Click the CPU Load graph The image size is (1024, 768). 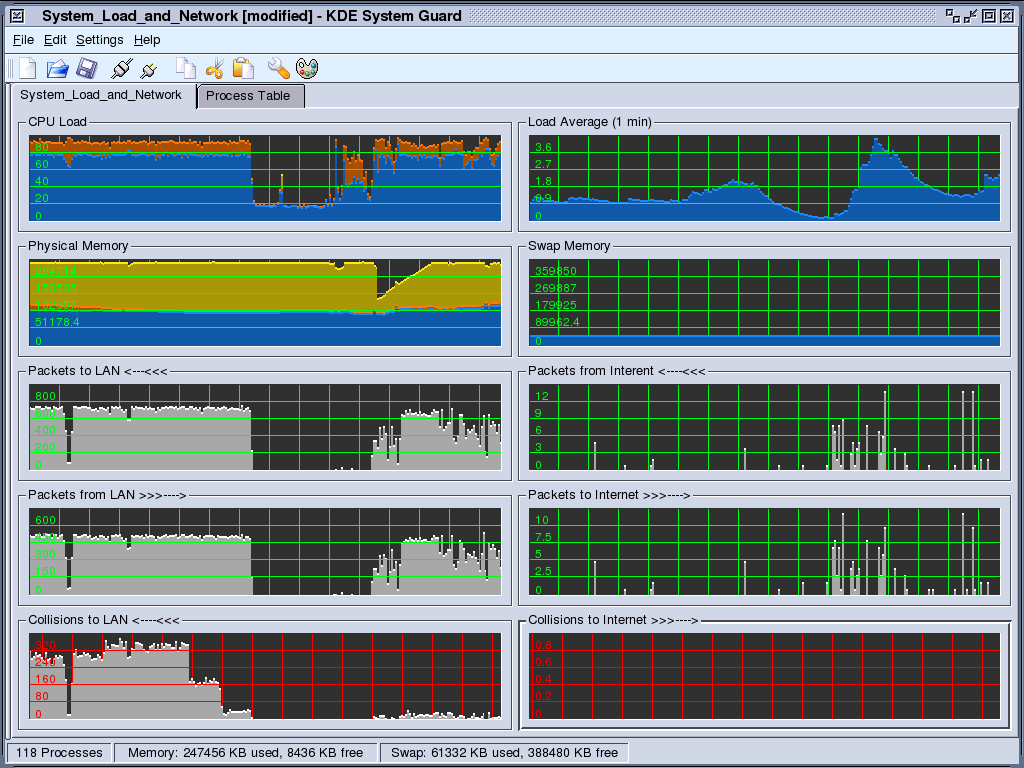click(265, 178)
